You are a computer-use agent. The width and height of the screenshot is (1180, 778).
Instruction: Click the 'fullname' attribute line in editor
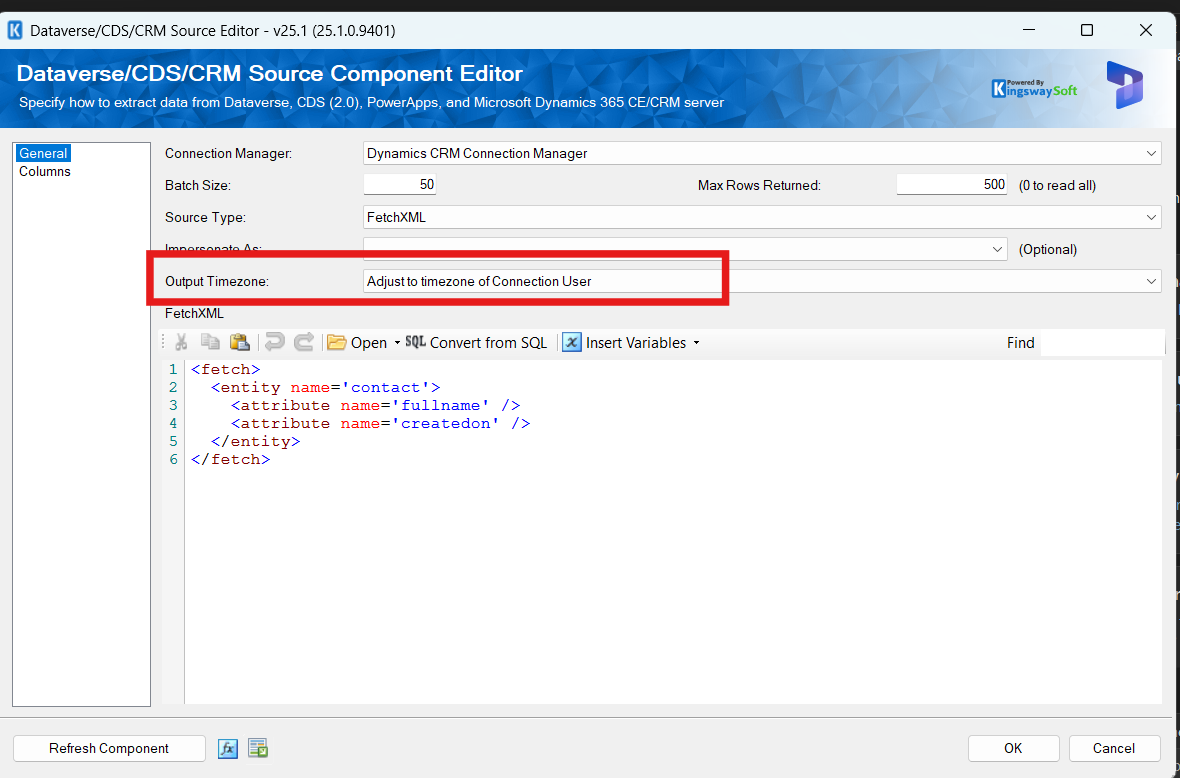[x=376, y=406]
